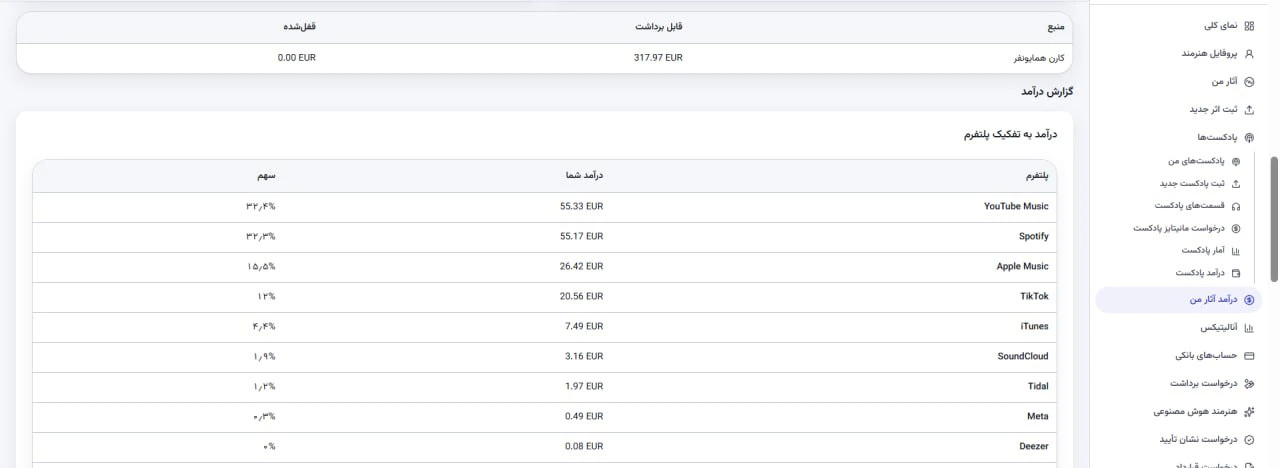The image size is (1280, 468).
Task: Click the card icon for حساب‌های بانکی
Action: 1248,355
